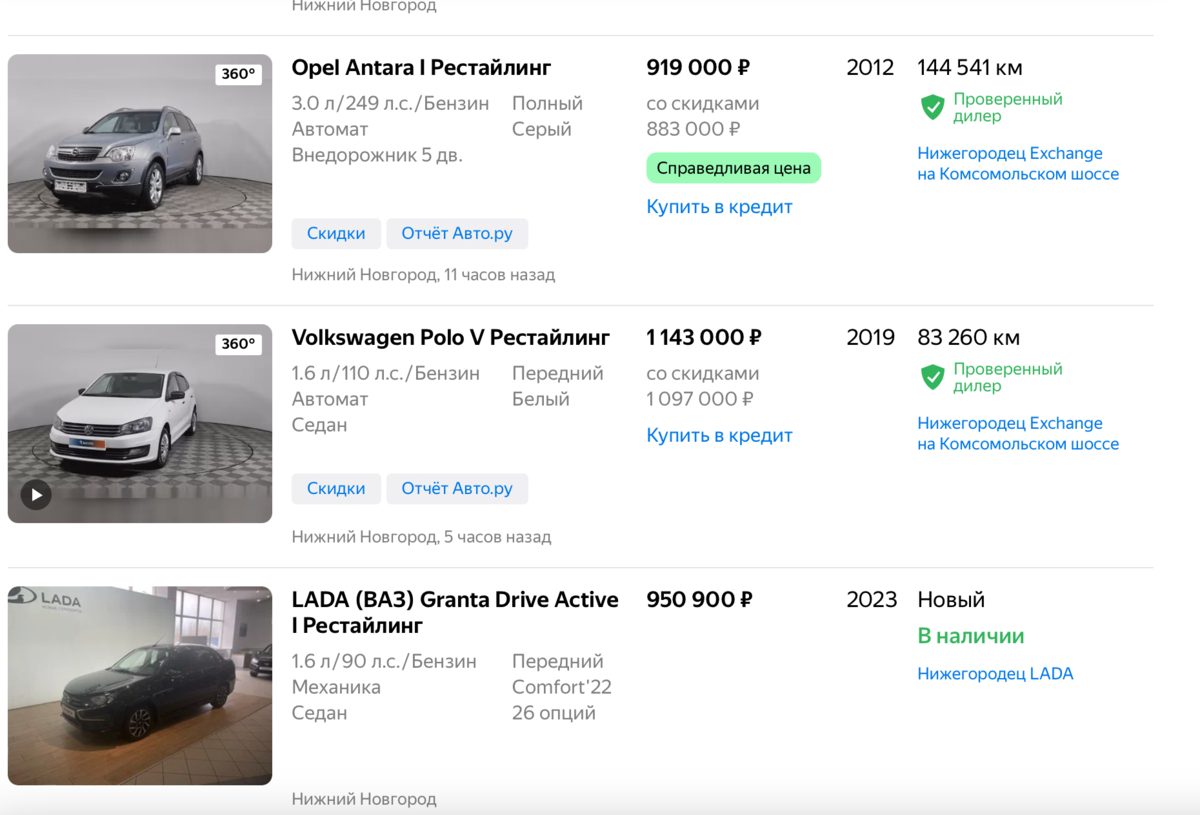This screenshot has width=1200, height=815.
Task: Click price 919 000 ₽
Action: (698, 68)
